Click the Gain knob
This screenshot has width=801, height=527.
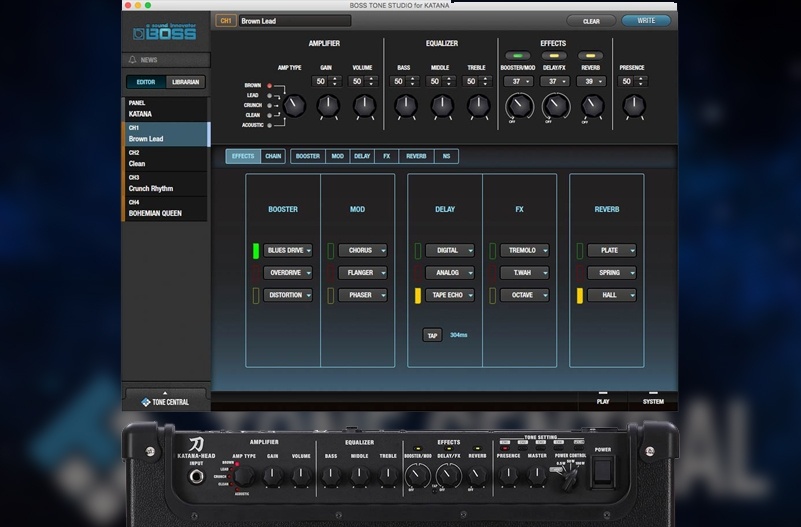pyautogui.click(x=327, y=106)
